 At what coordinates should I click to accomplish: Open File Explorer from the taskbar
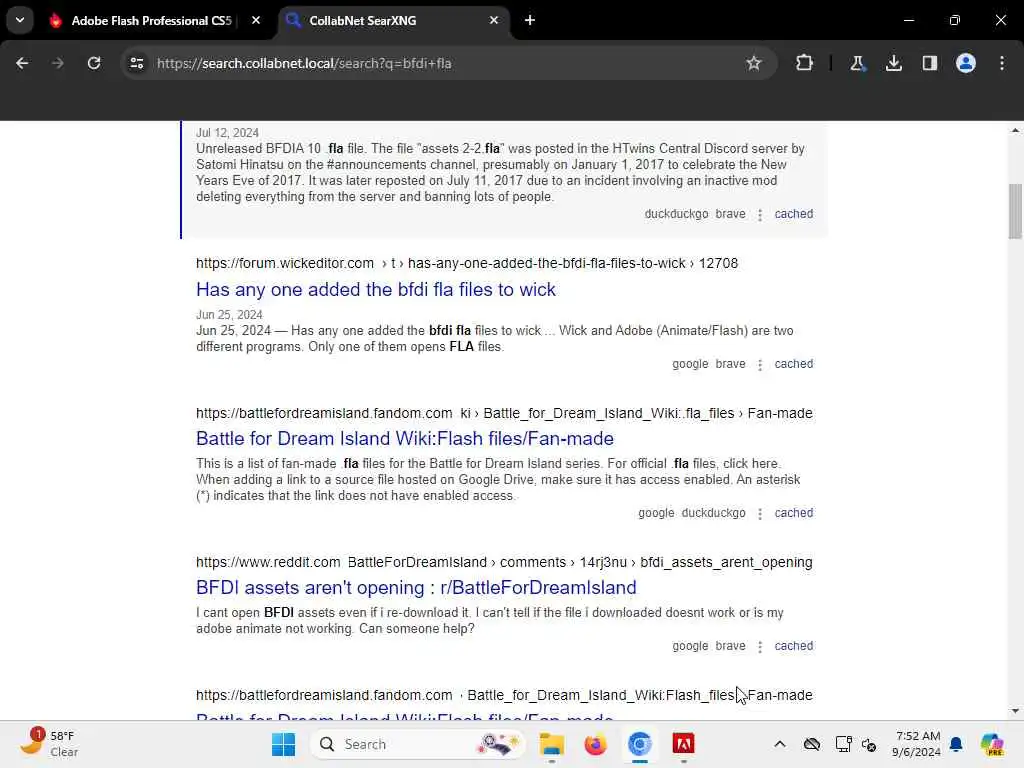[x=551, y=744]
